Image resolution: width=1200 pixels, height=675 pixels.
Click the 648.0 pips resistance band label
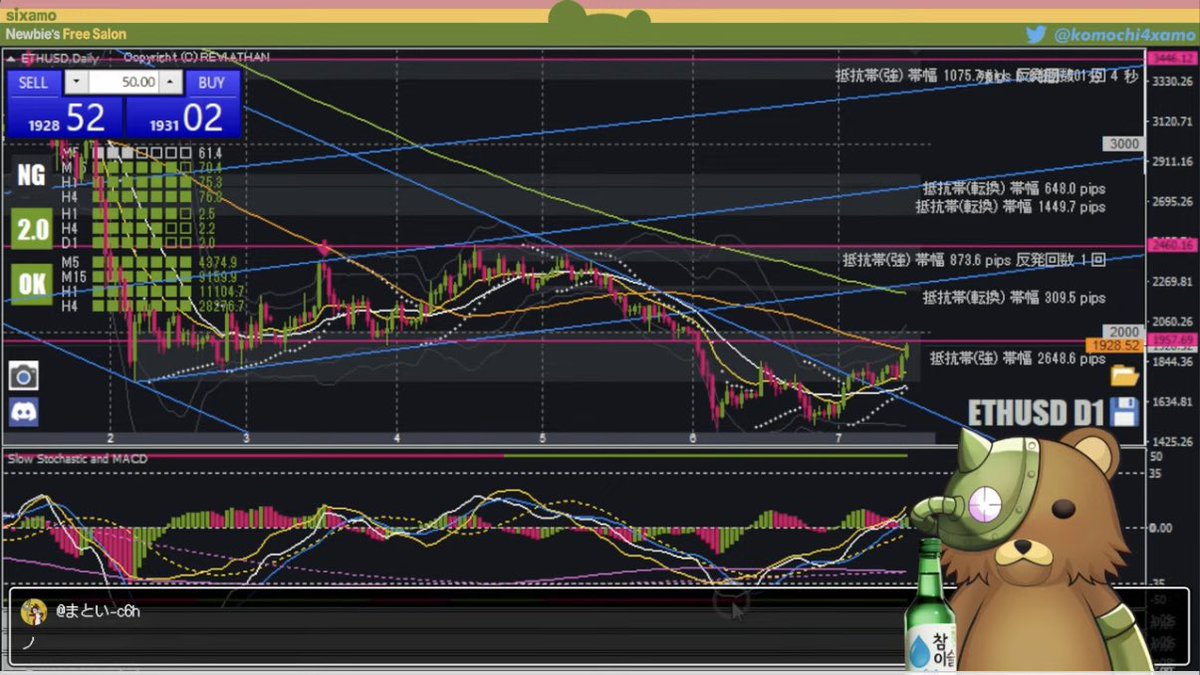[1014, 188]
